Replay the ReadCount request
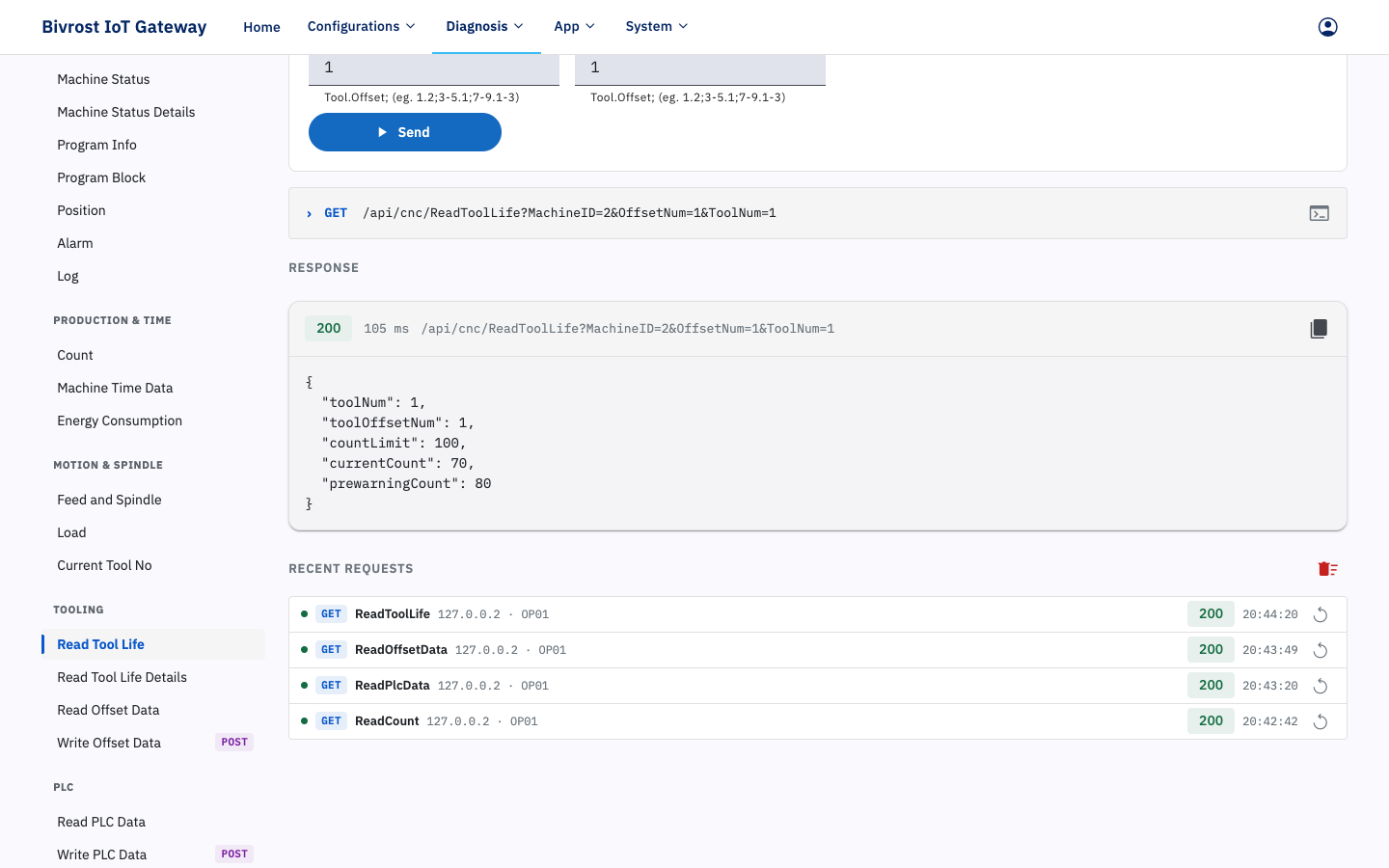This screenshot has height=868, width=1389. click(1321, 721)
